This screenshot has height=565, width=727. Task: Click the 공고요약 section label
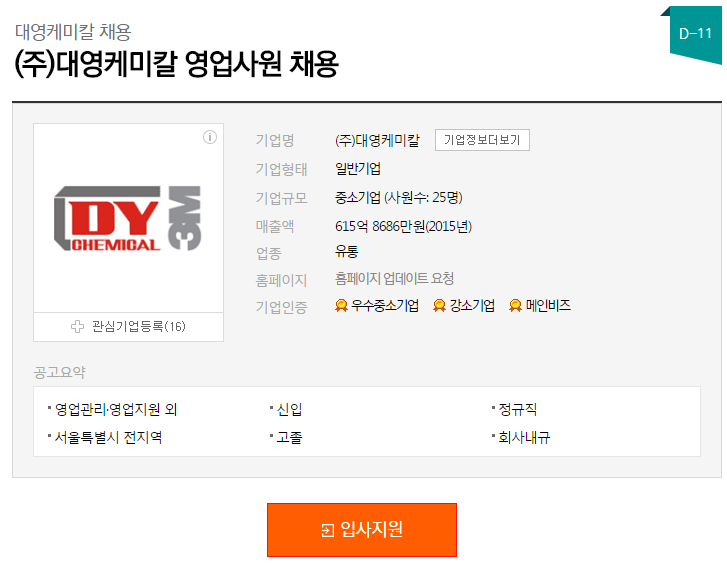[60, 372]
